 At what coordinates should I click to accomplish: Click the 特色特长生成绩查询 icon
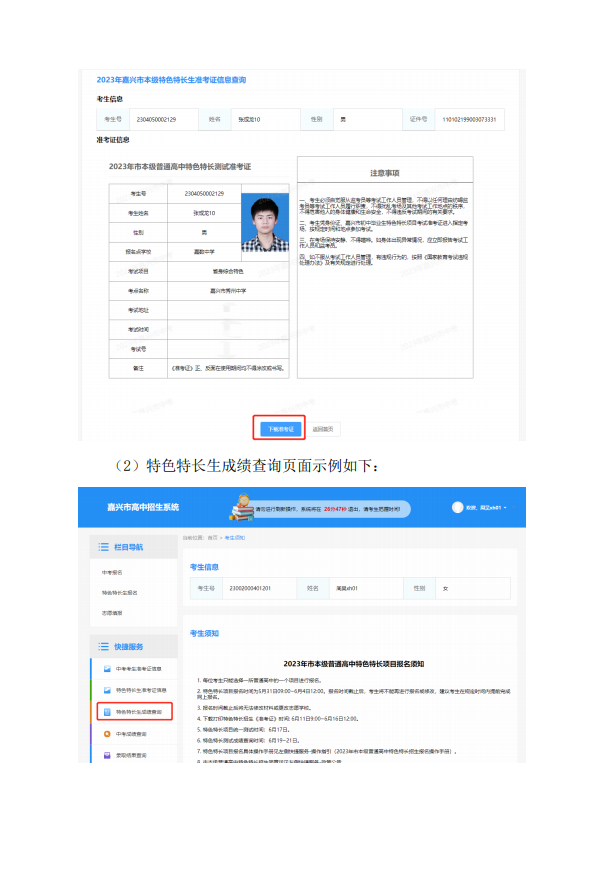click(106, 712)
